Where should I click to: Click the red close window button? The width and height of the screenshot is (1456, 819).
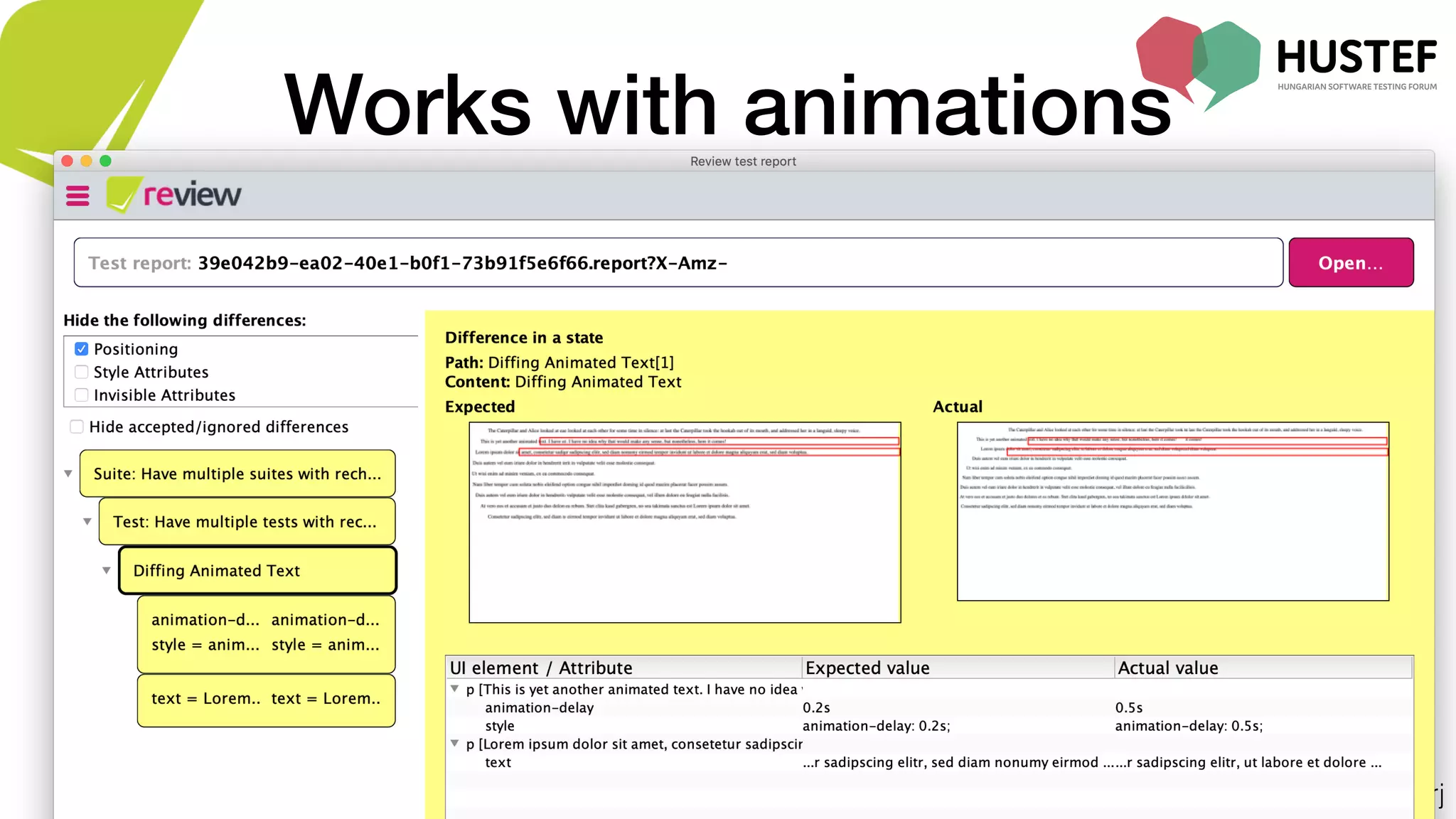point(68,161)
